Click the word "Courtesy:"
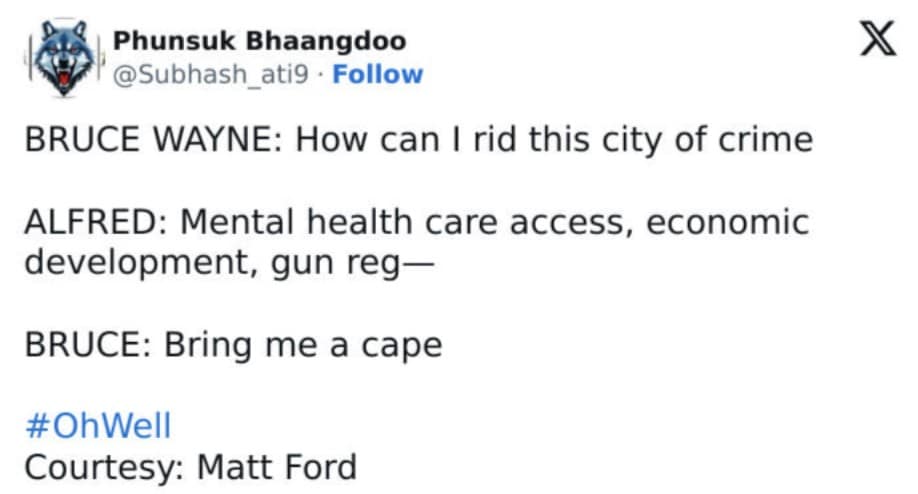 coord(103,467)
